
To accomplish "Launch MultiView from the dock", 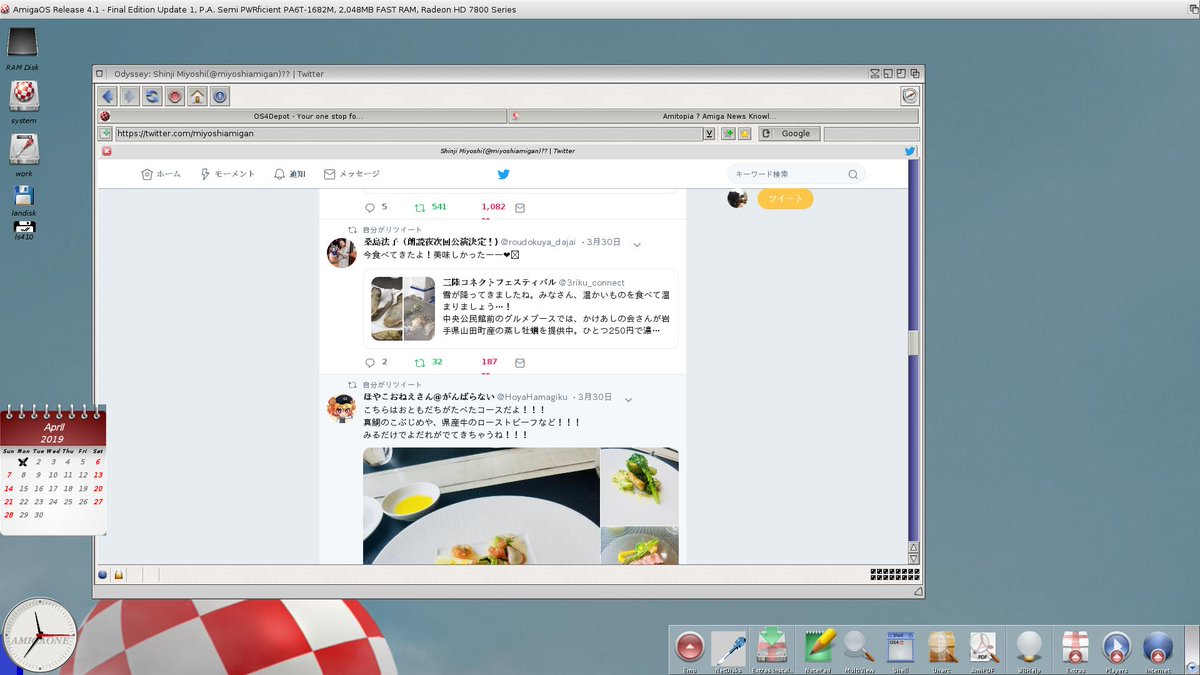I will pyautogui.click(x=859, y=650).
